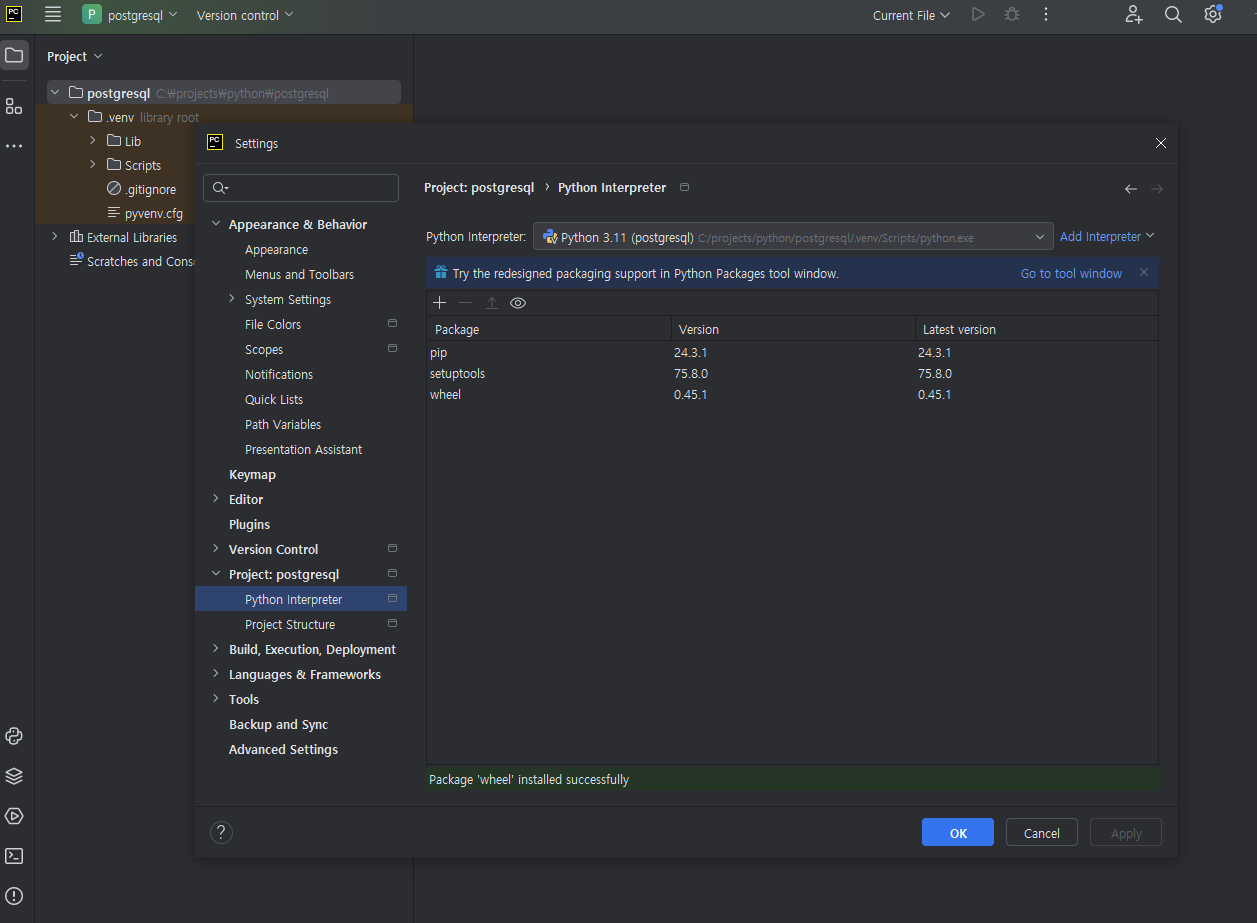The width and height of the screenshot is (1257, 923).
Task: Select Keymap in settings list
Action: (252, 474)
